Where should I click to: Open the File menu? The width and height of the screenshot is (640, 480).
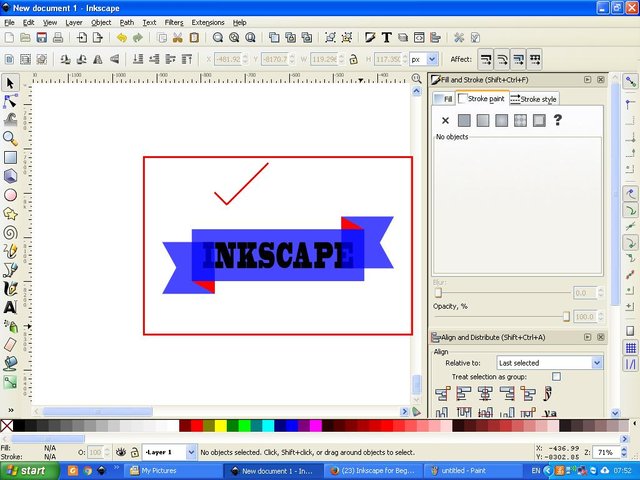(9, 22)
